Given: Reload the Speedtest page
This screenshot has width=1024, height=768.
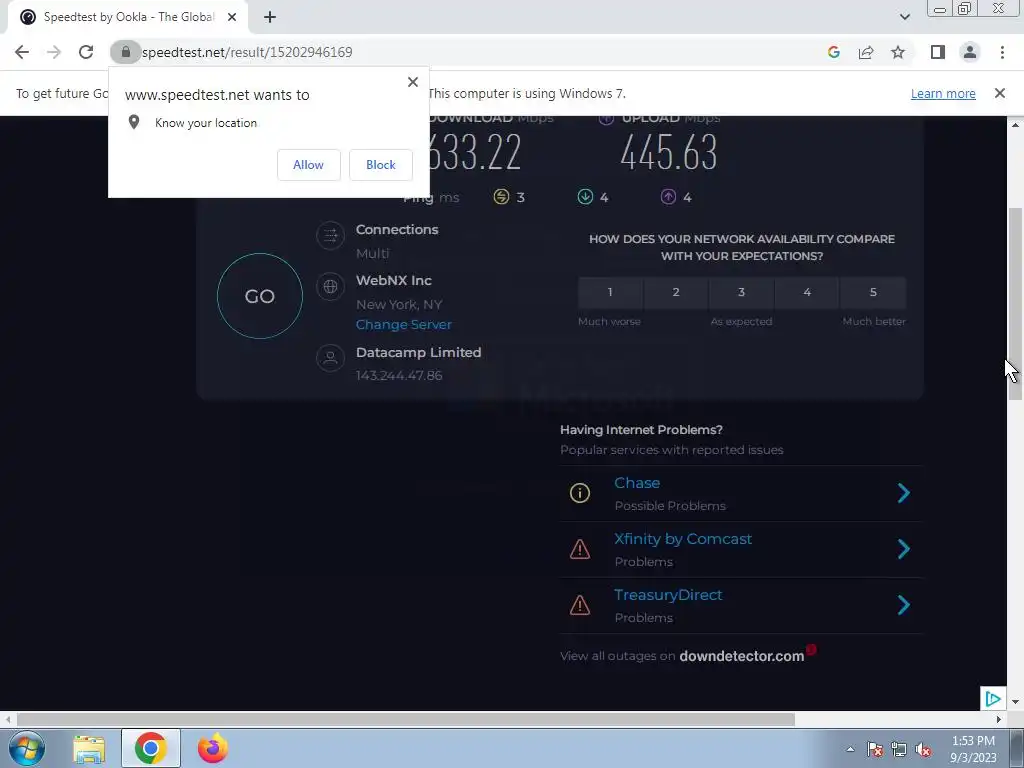Looking at the screenshot, I should point(86,52).
